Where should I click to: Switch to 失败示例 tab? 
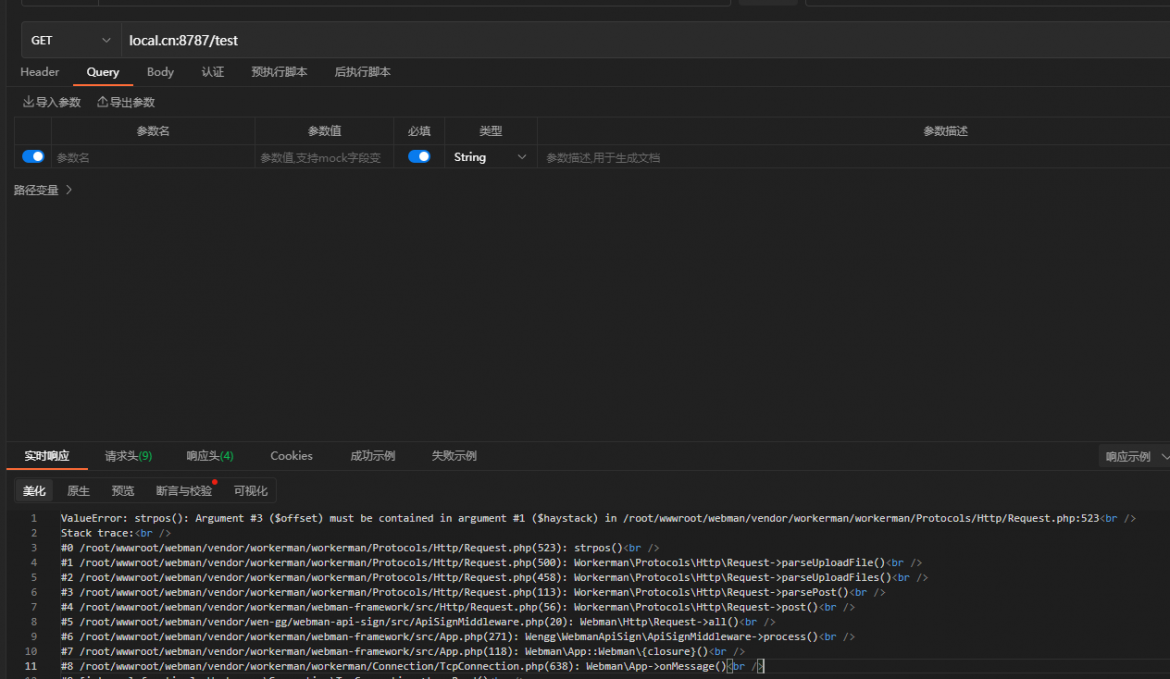[x=454, y=456]
